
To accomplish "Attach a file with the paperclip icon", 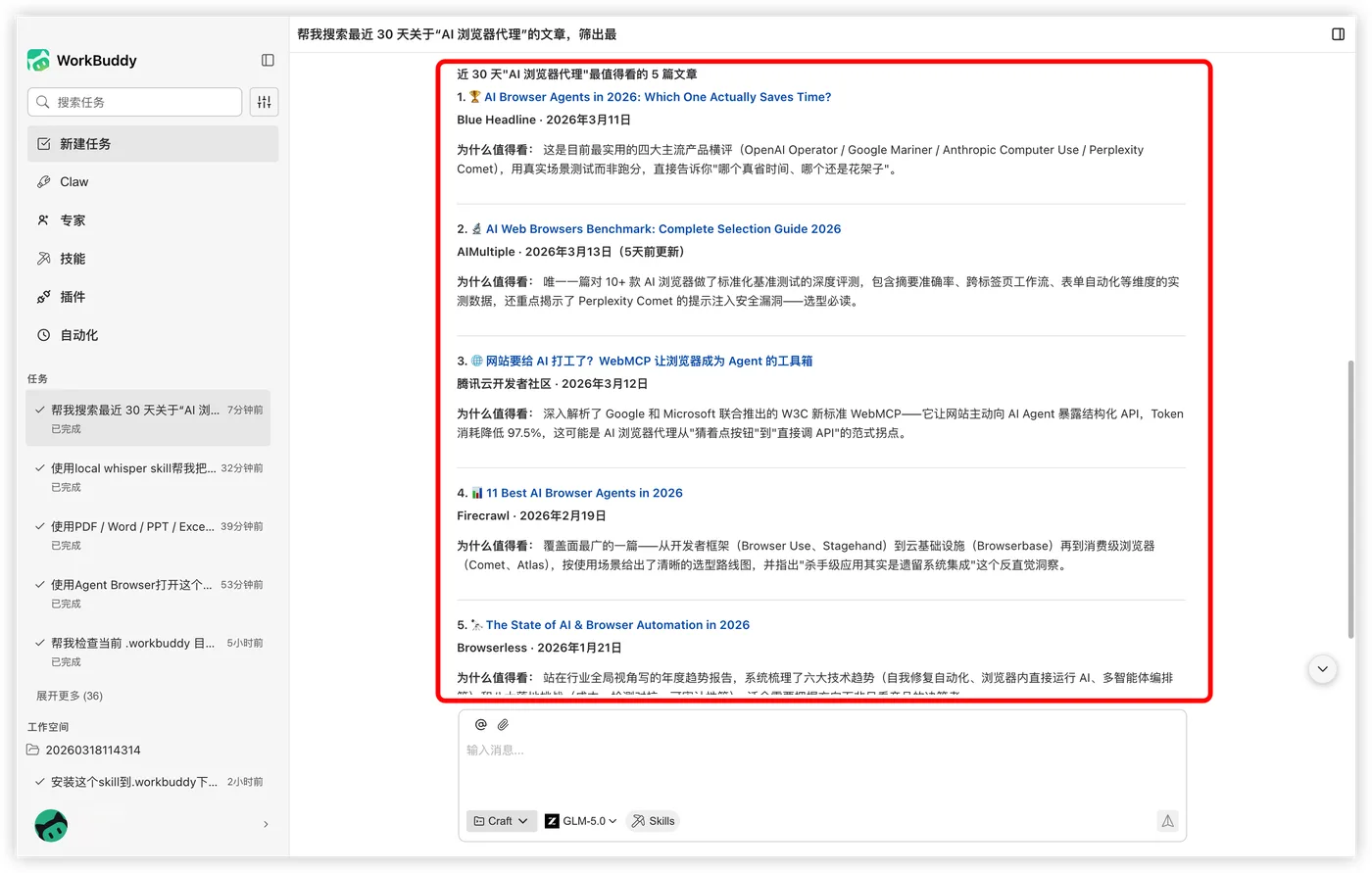I will 503,725.
